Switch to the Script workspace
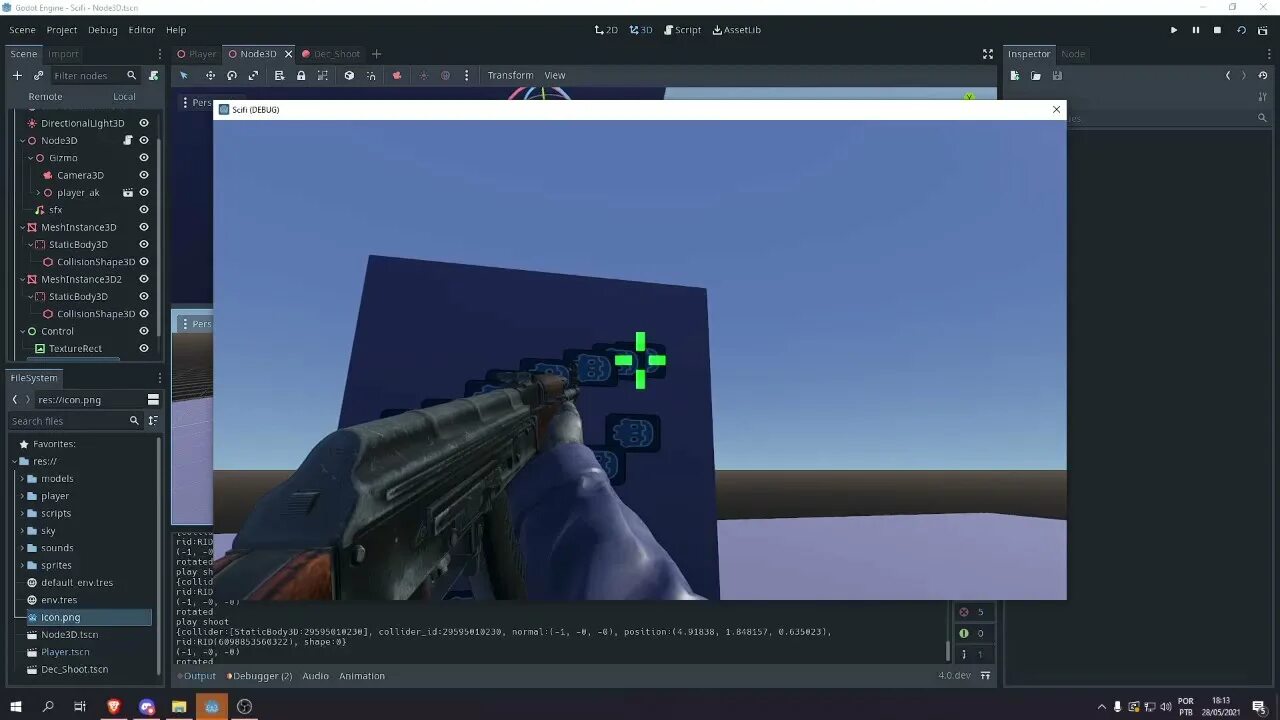The height and width of the screenshot is (720, 1280). point(682,29)
